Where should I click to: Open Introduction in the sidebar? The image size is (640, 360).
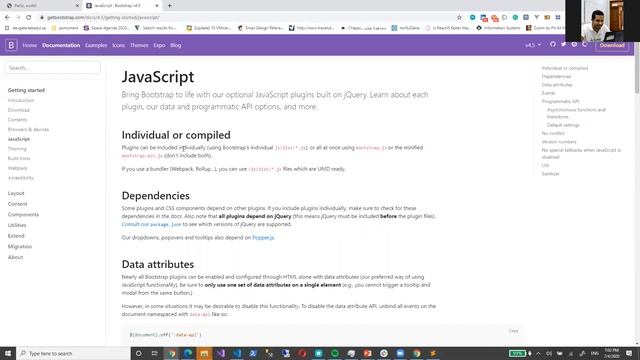tap(21, 100)
